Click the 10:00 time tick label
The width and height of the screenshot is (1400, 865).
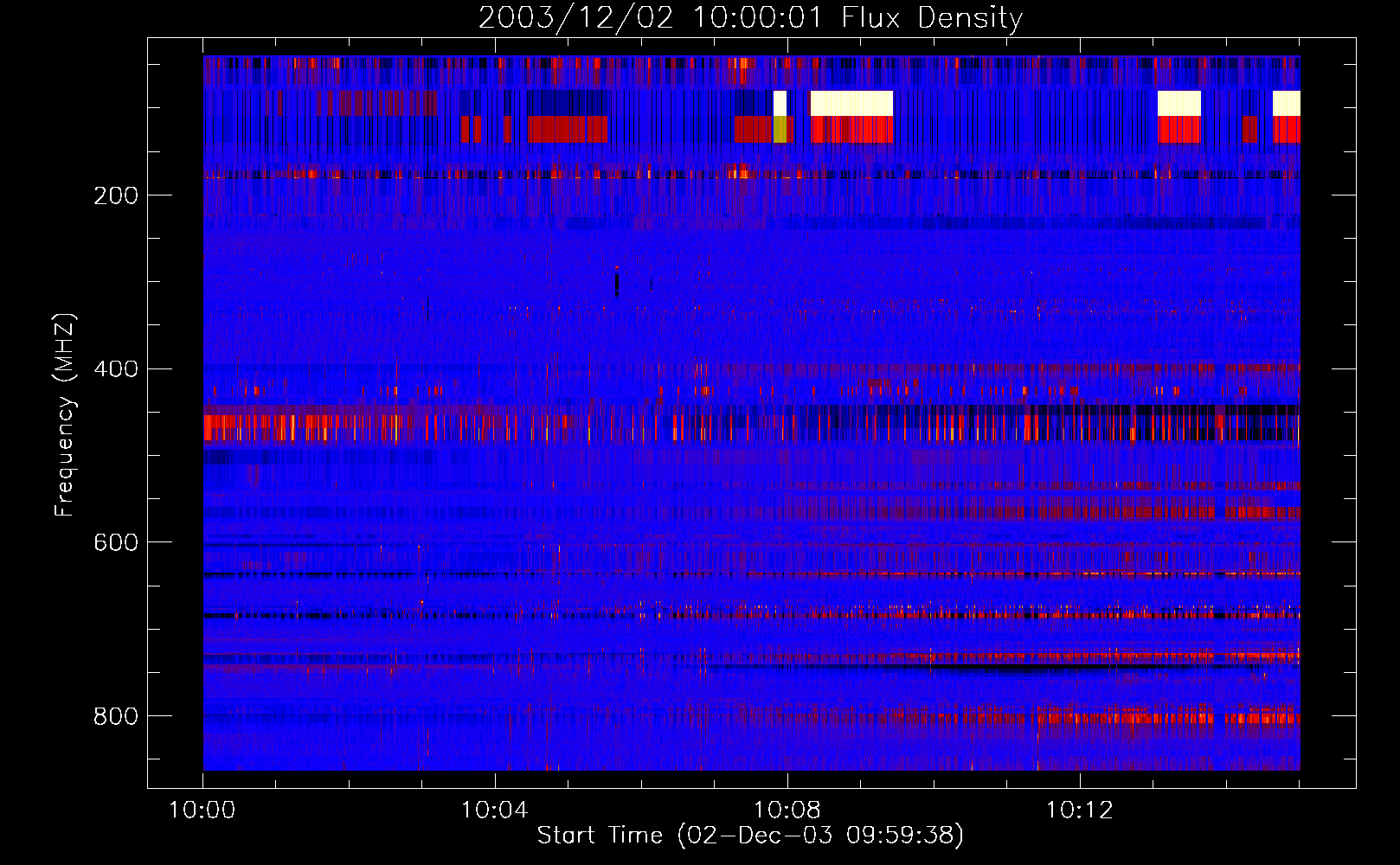[x=202, y=811]
